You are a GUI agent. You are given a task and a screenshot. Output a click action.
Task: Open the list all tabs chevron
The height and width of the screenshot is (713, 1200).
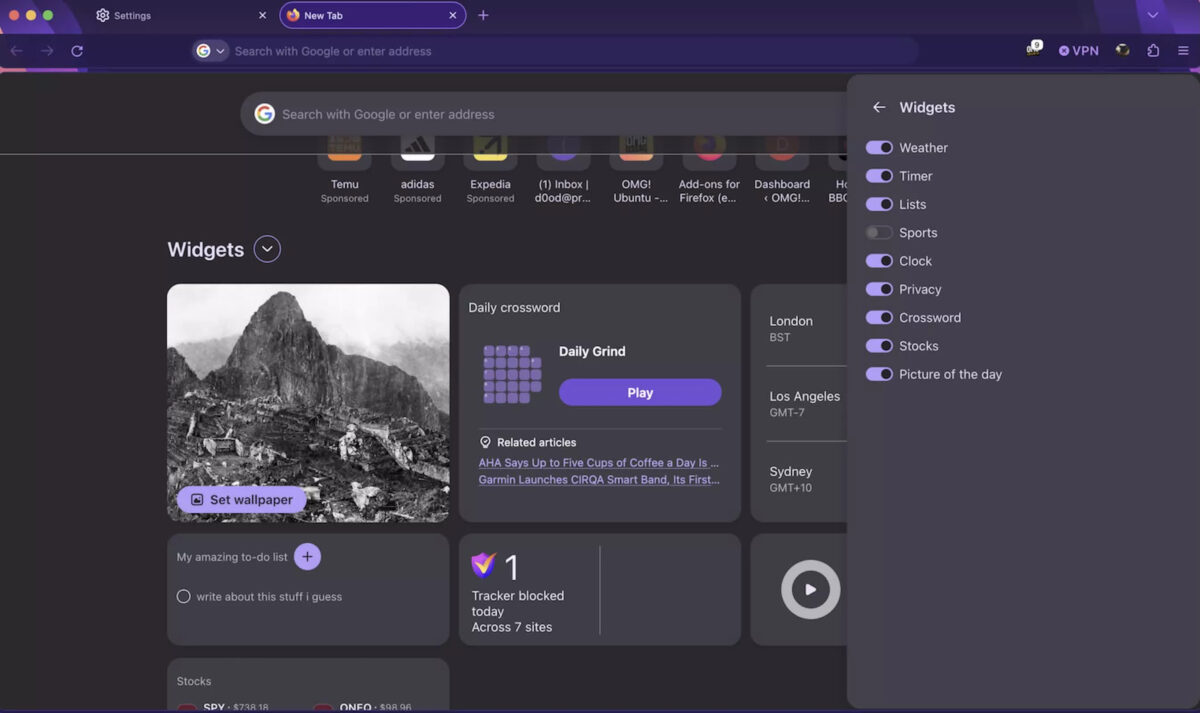1153,15
